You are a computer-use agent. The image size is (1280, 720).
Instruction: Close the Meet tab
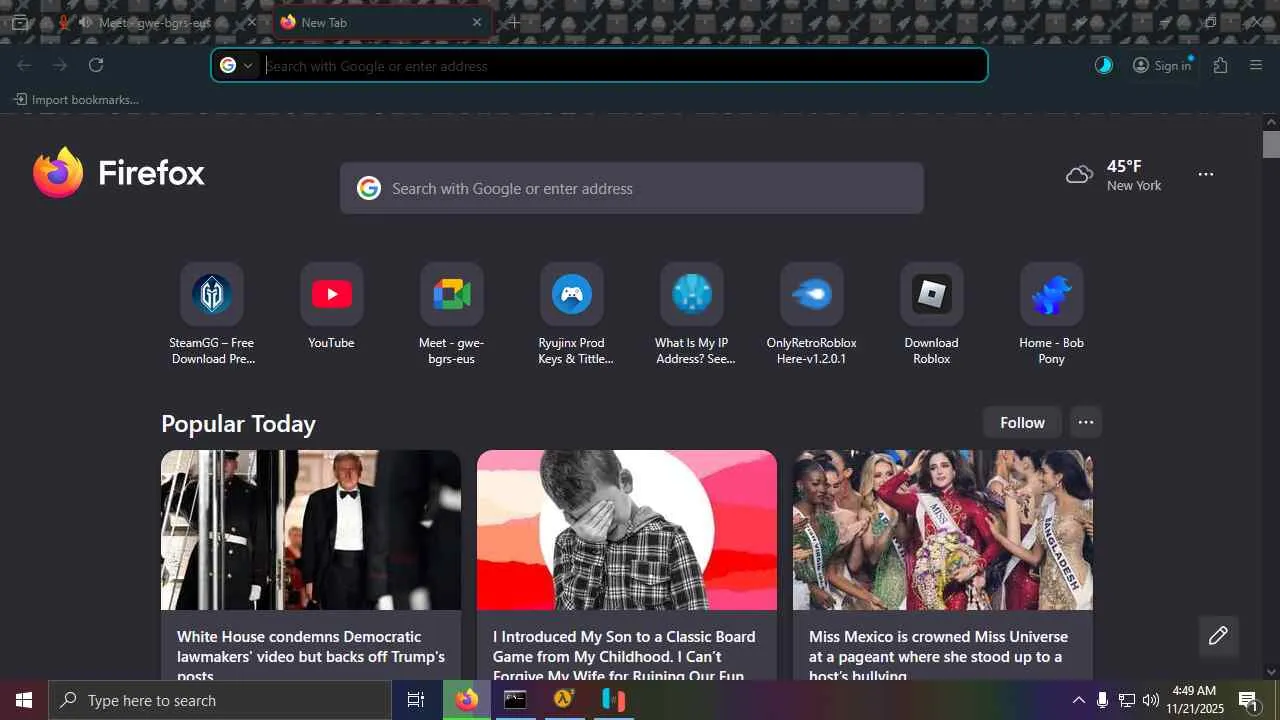(x=252, y=22)
